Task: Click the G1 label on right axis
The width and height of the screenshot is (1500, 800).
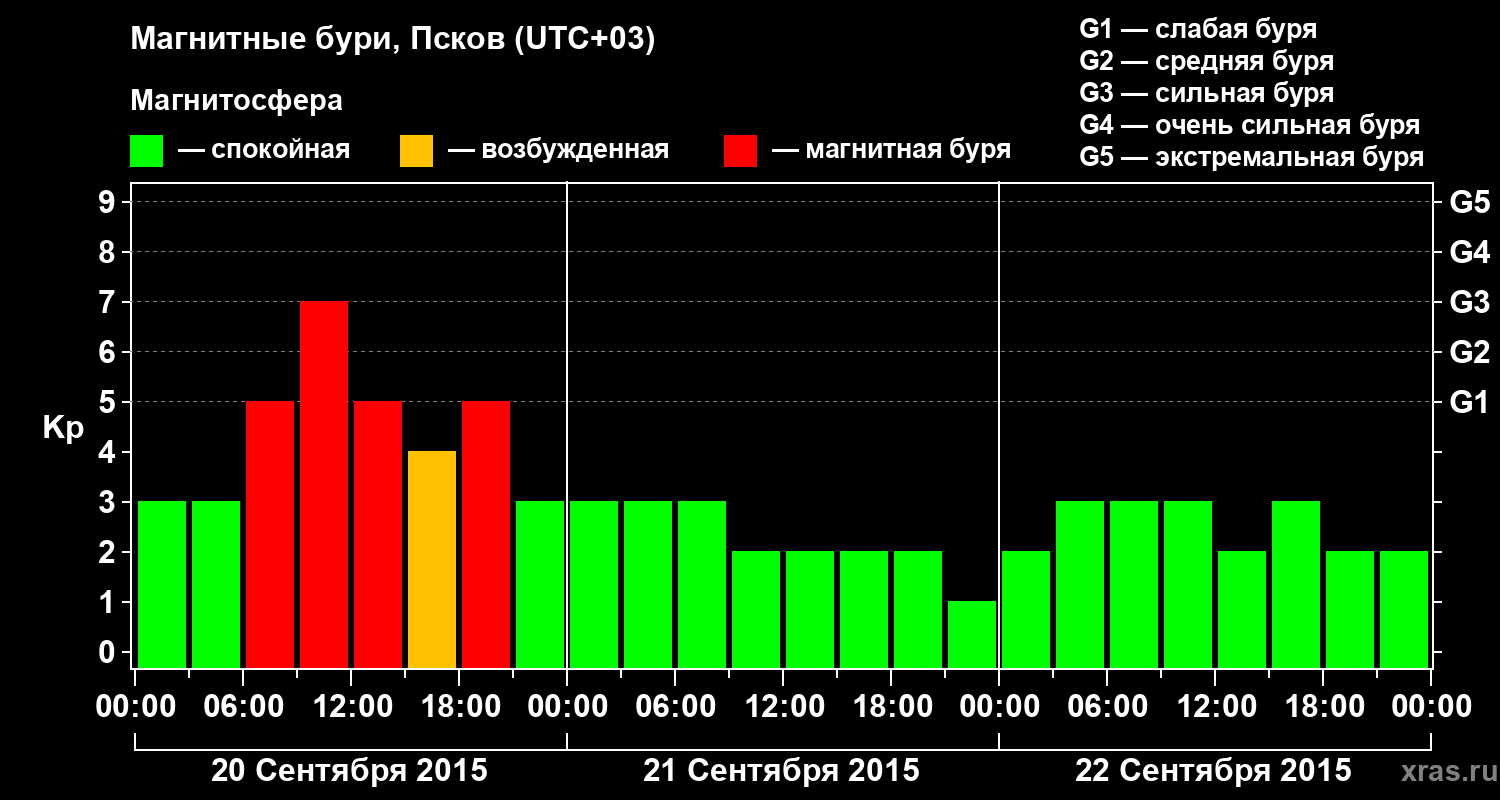Action: point(1469,402)
